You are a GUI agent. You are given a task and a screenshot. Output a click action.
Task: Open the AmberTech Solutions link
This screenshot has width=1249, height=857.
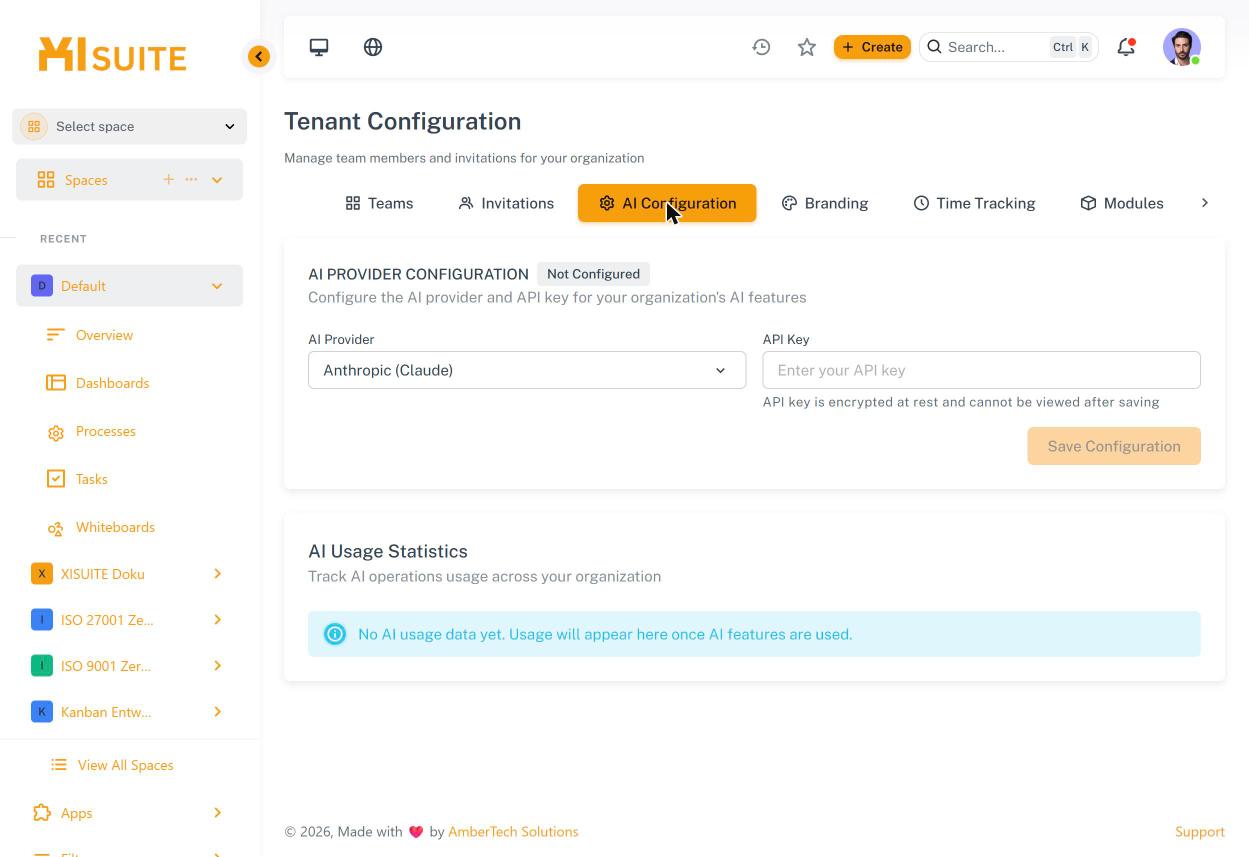click(x=513, y=832)
